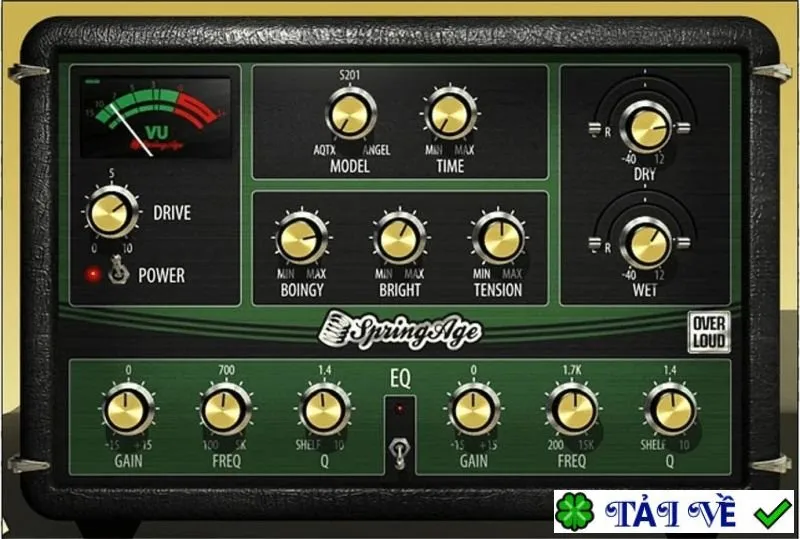Click the EQ section label

[400, 379]
